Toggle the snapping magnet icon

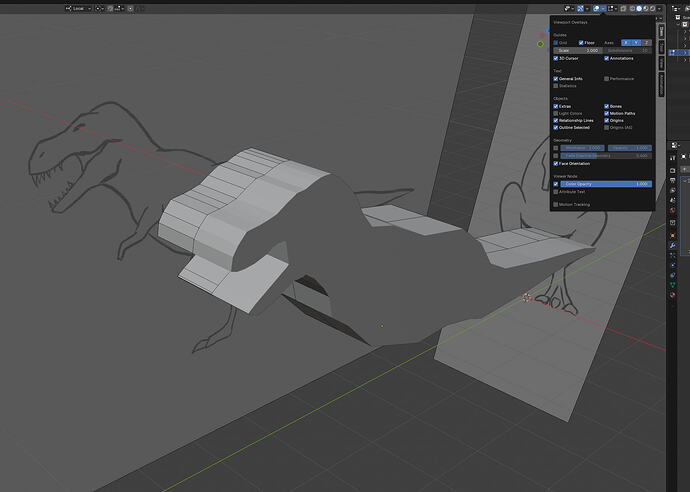110,8
